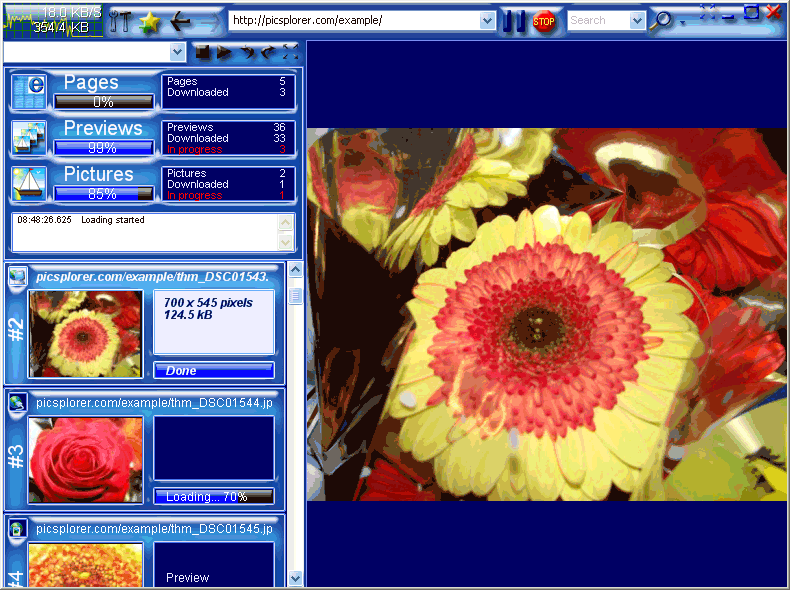This screenshot has height=590, width=790.
Task: Click the Previews stacked sailboats icon
Action: (29, 138)
